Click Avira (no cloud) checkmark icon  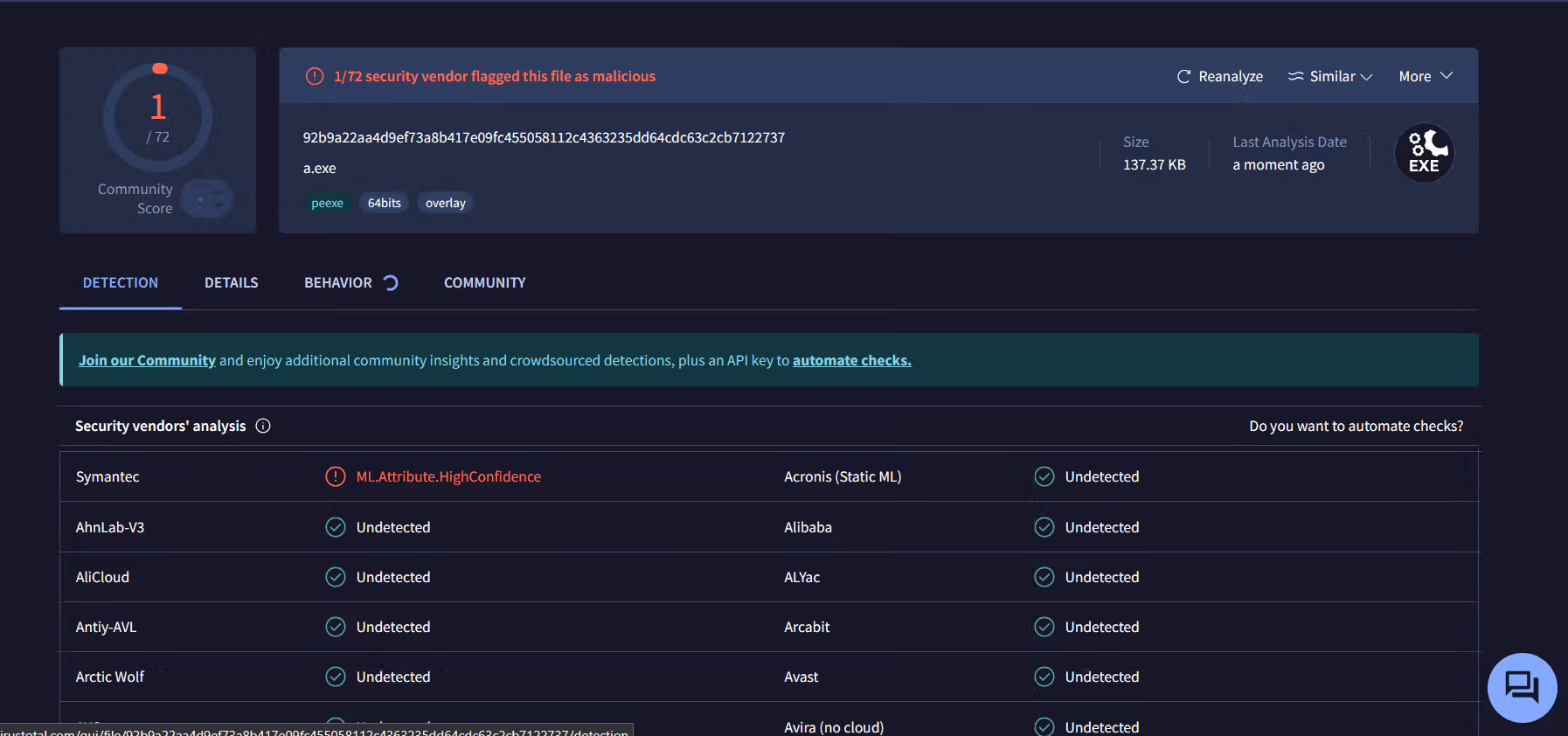click(x=1044, y=726)
